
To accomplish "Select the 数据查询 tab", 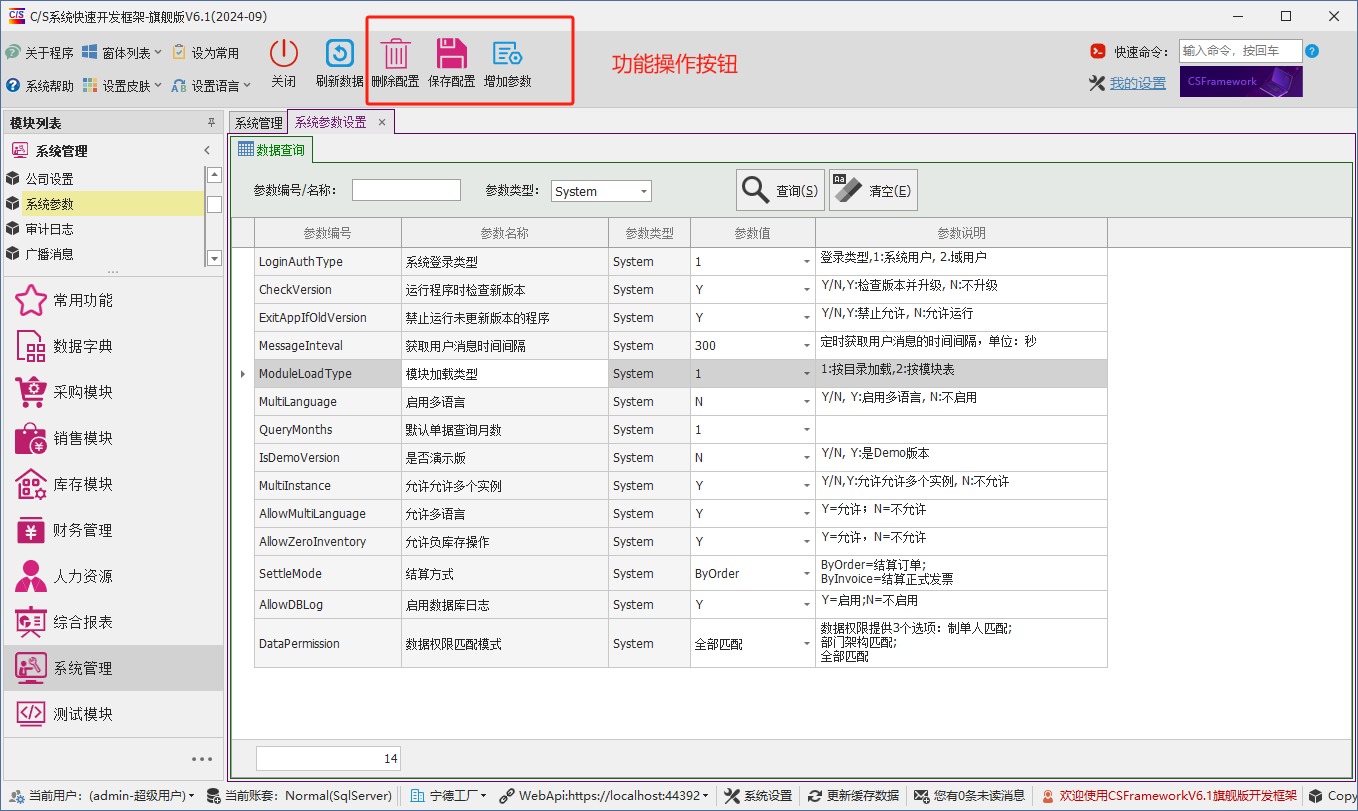I will point(272,150).
